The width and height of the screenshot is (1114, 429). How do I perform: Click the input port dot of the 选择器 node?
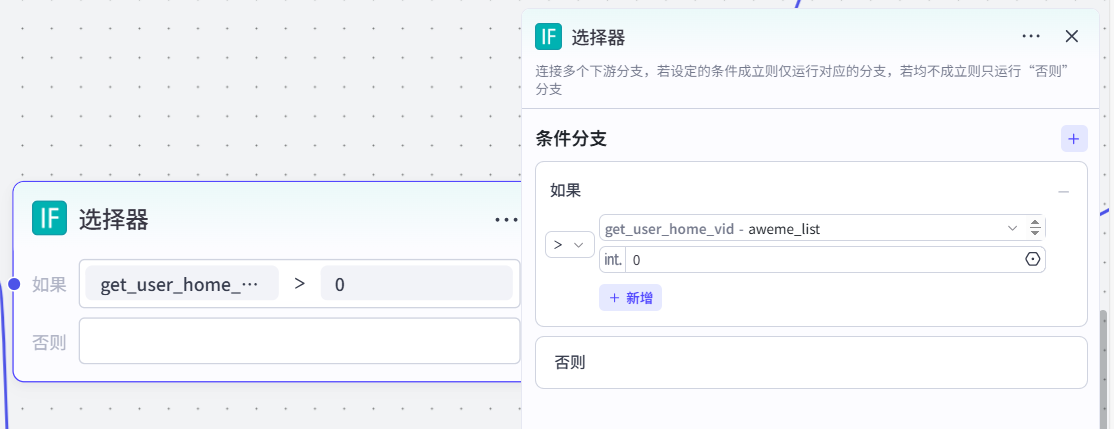[x=14, y=284]
